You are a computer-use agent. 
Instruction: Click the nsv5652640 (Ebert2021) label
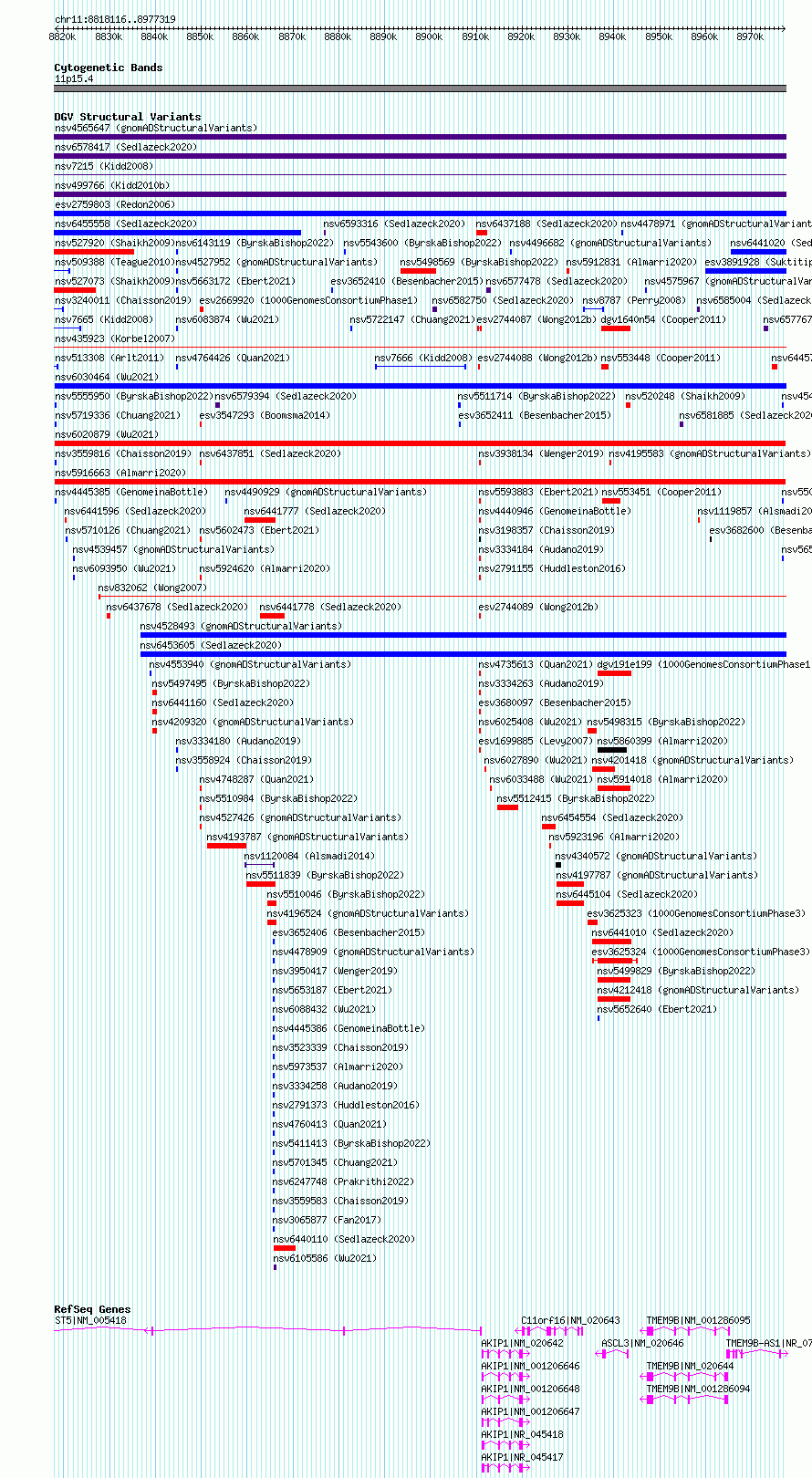coord(657,1009)
